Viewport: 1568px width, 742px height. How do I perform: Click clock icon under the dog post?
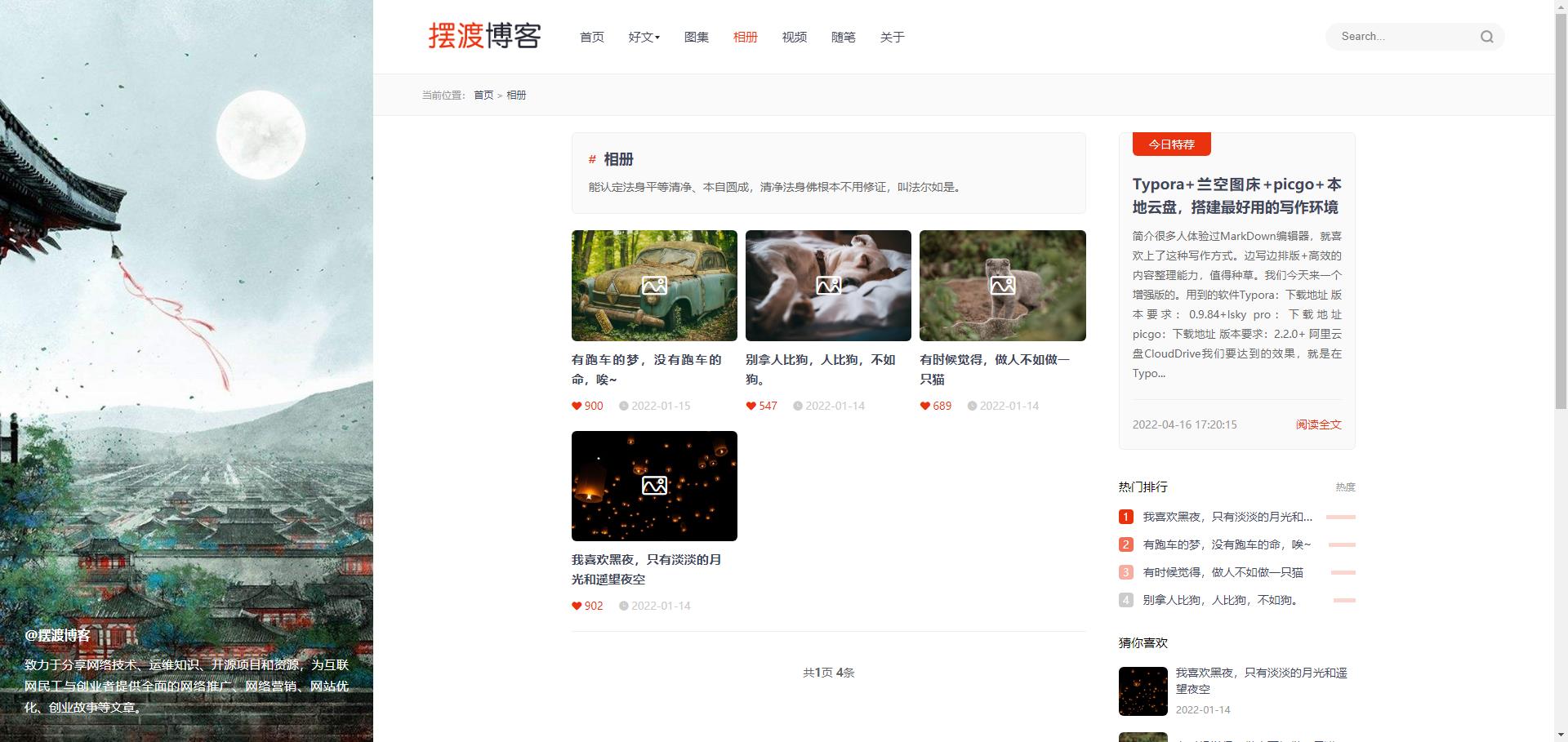(x=798, y=406)
